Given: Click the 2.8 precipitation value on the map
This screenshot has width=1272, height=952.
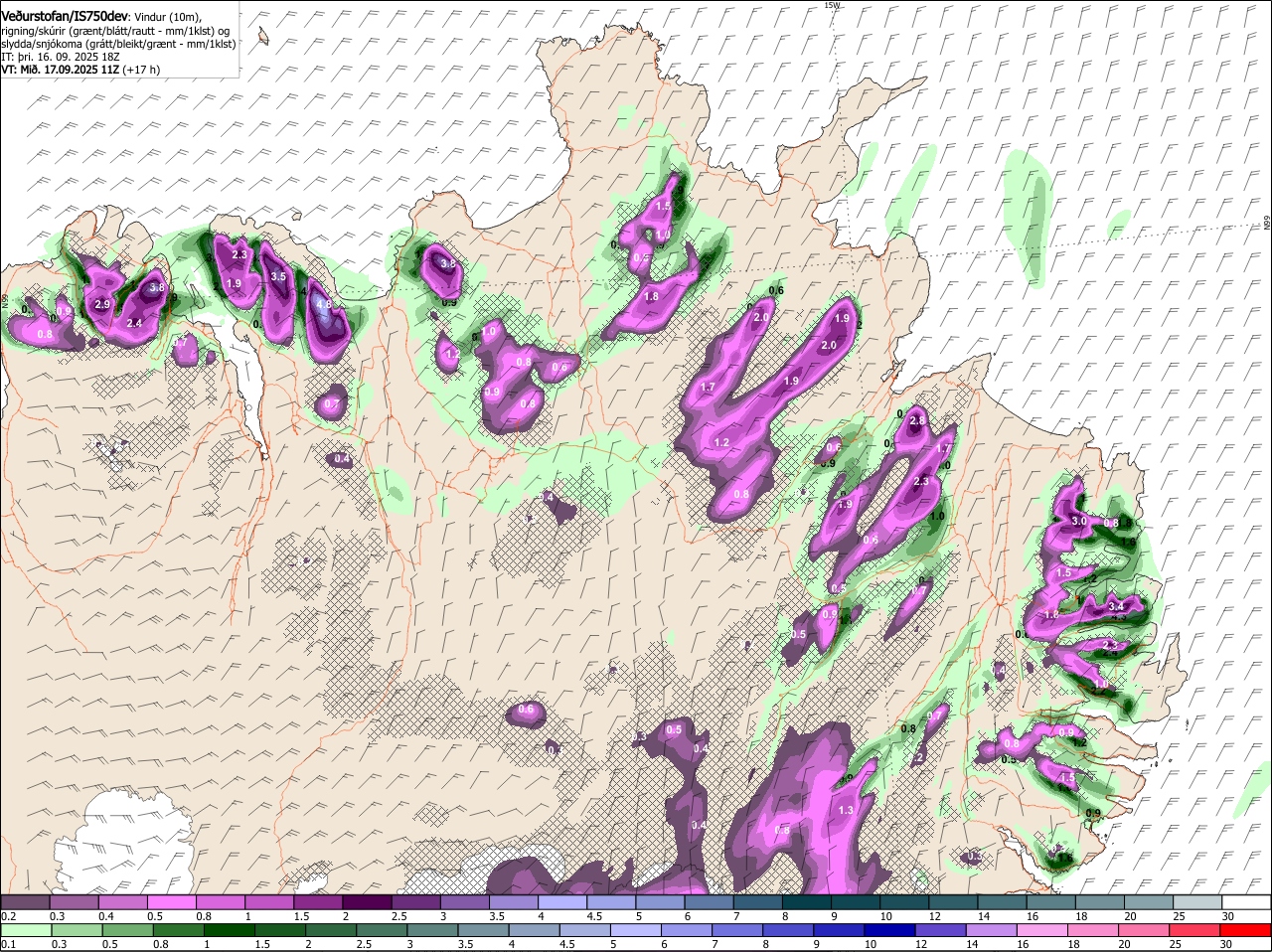Looking at the screenshot, I should point(917,421).
